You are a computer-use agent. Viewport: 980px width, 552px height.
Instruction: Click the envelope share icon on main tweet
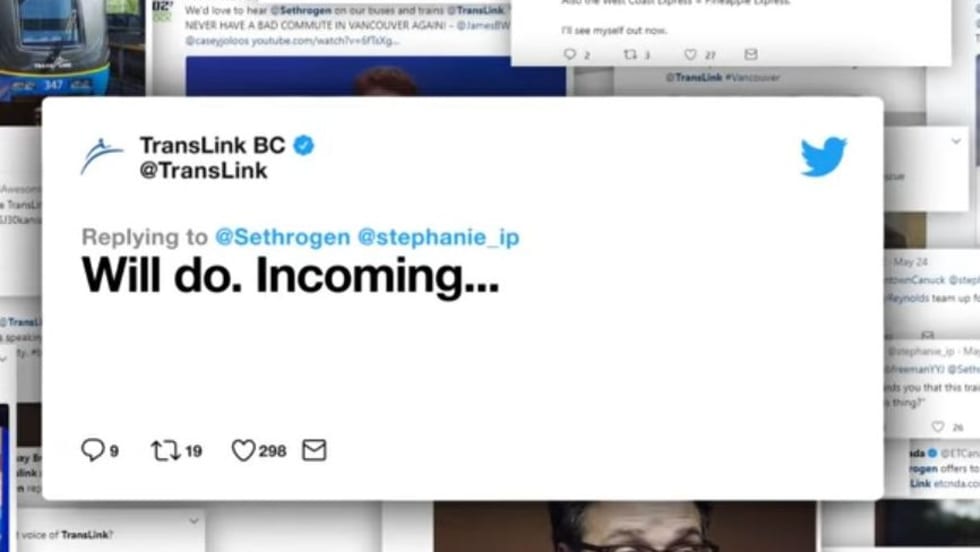(314, 450)
